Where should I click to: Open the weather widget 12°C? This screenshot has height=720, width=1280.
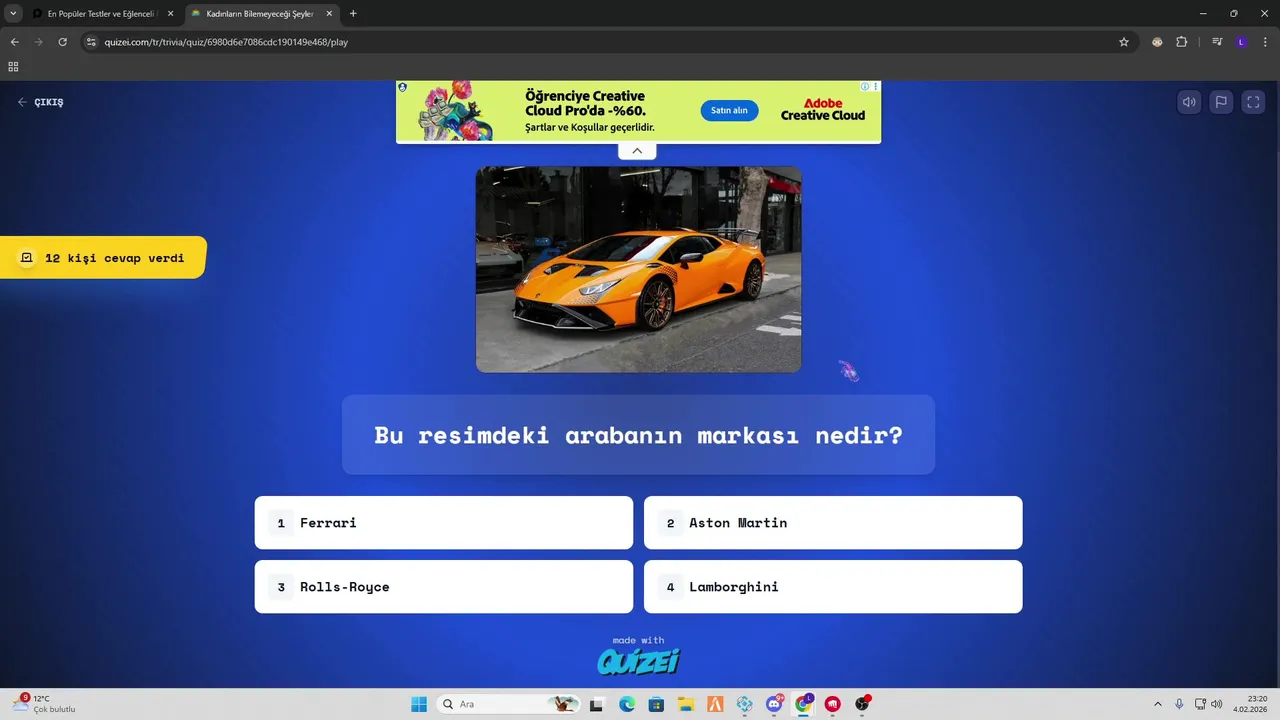[x=43, y=704]
